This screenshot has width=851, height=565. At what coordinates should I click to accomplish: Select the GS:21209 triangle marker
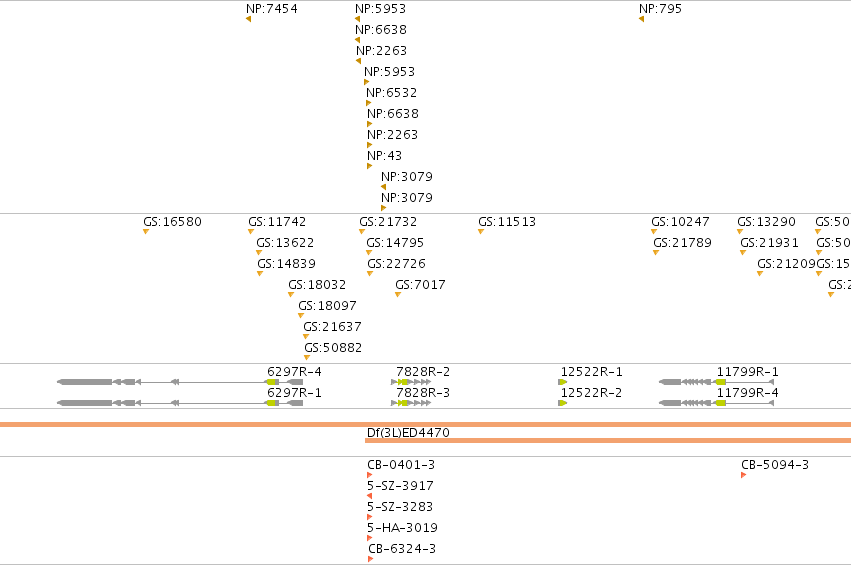pyautogui.click(x=760, y=274)
